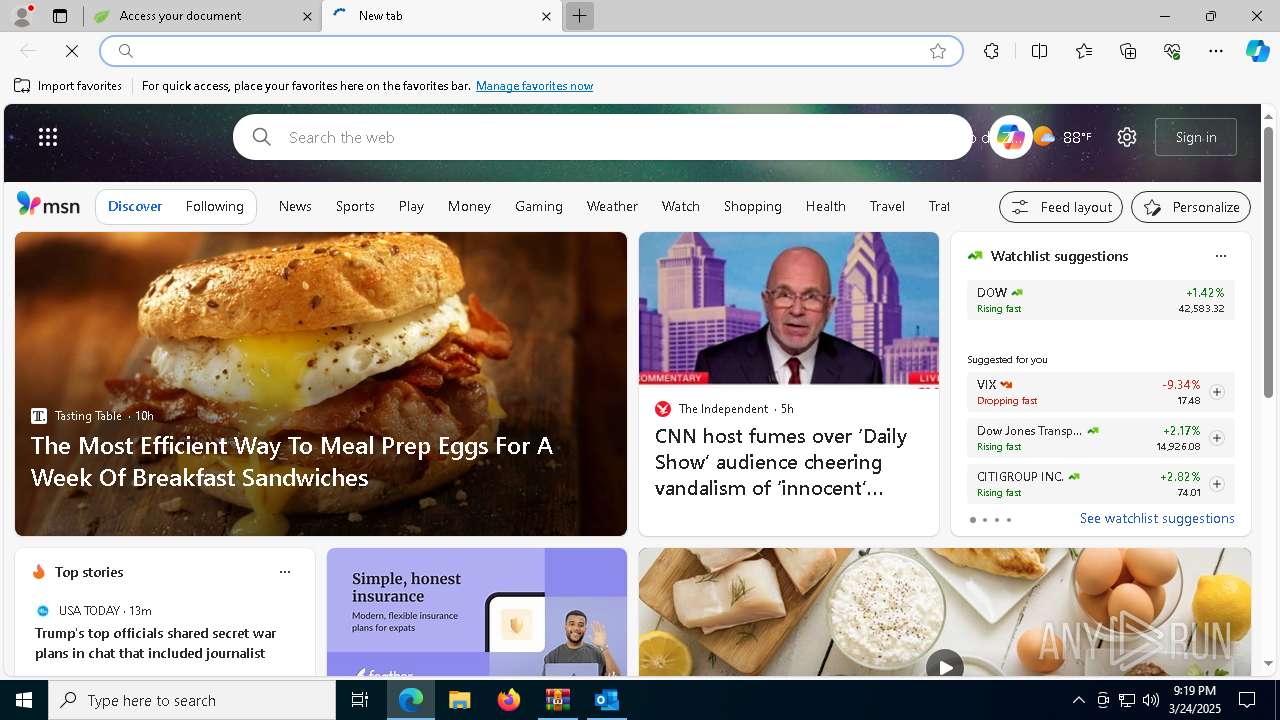The height and width of the screenshot is (720, 1280).
Task: Open the Import favorites icon
Action: point(22,86)
